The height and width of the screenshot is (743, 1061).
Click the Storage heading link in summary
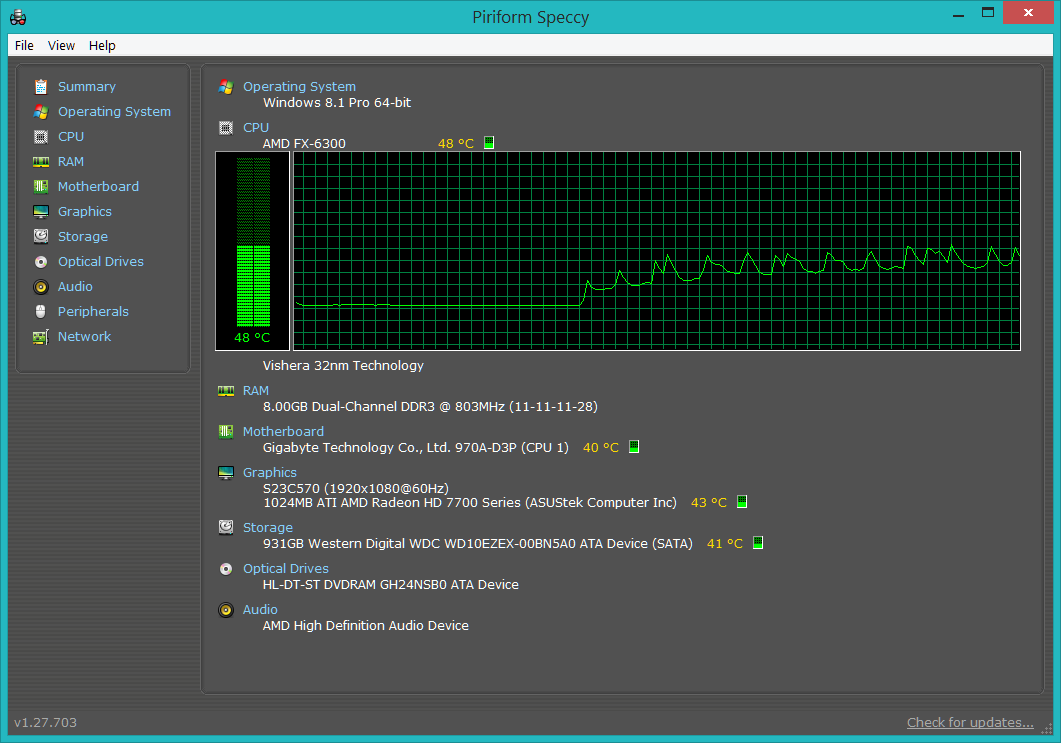267,527
